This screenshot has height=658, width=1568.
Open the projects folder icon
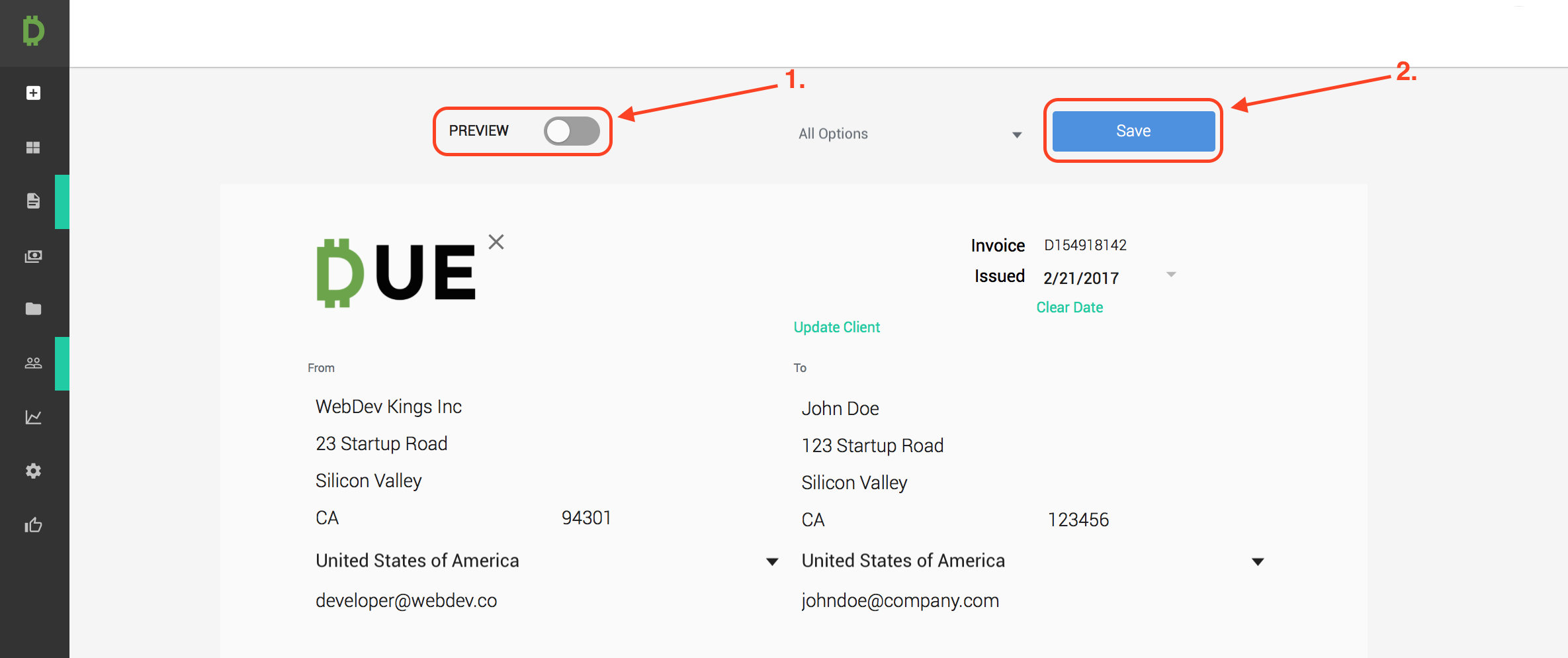pos(33,308)
